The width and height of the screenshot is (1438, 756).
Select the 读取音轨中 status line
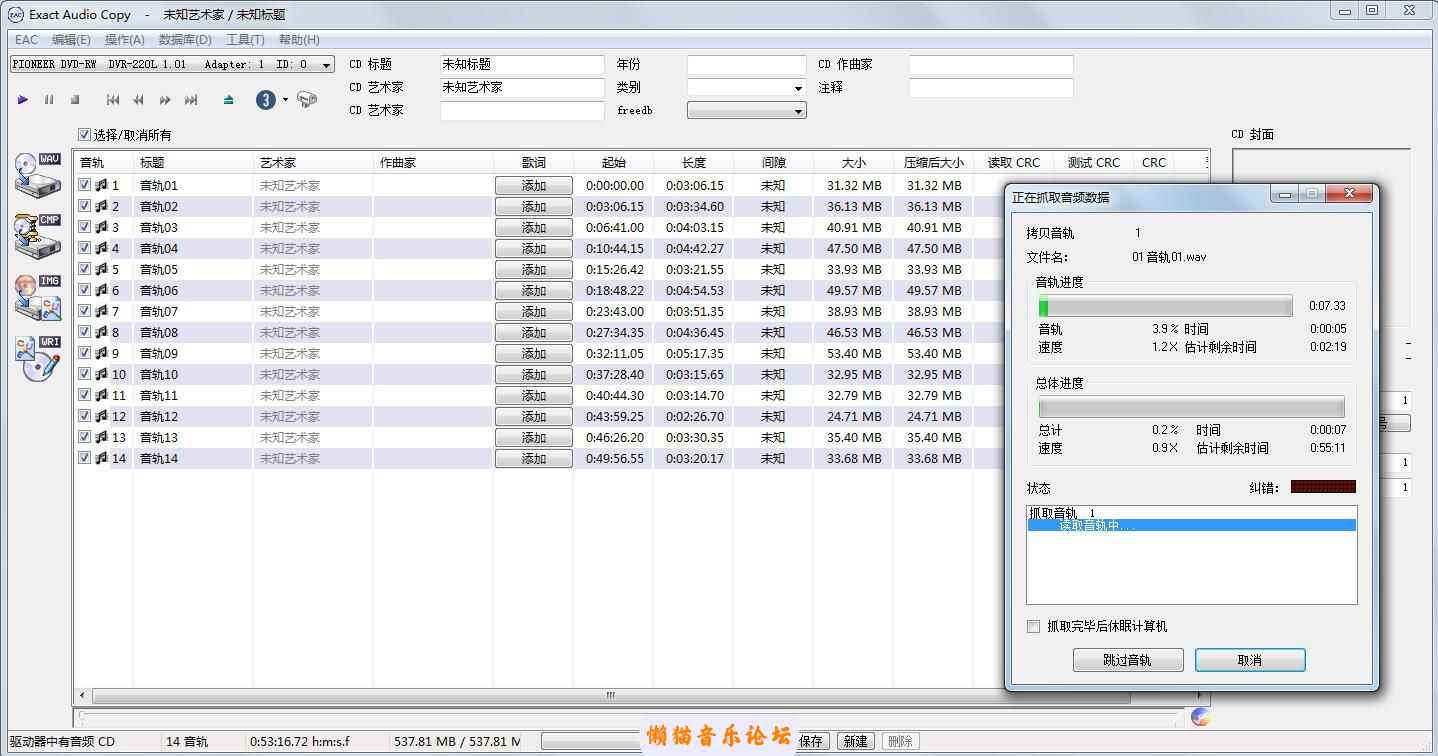(1191, 525)
